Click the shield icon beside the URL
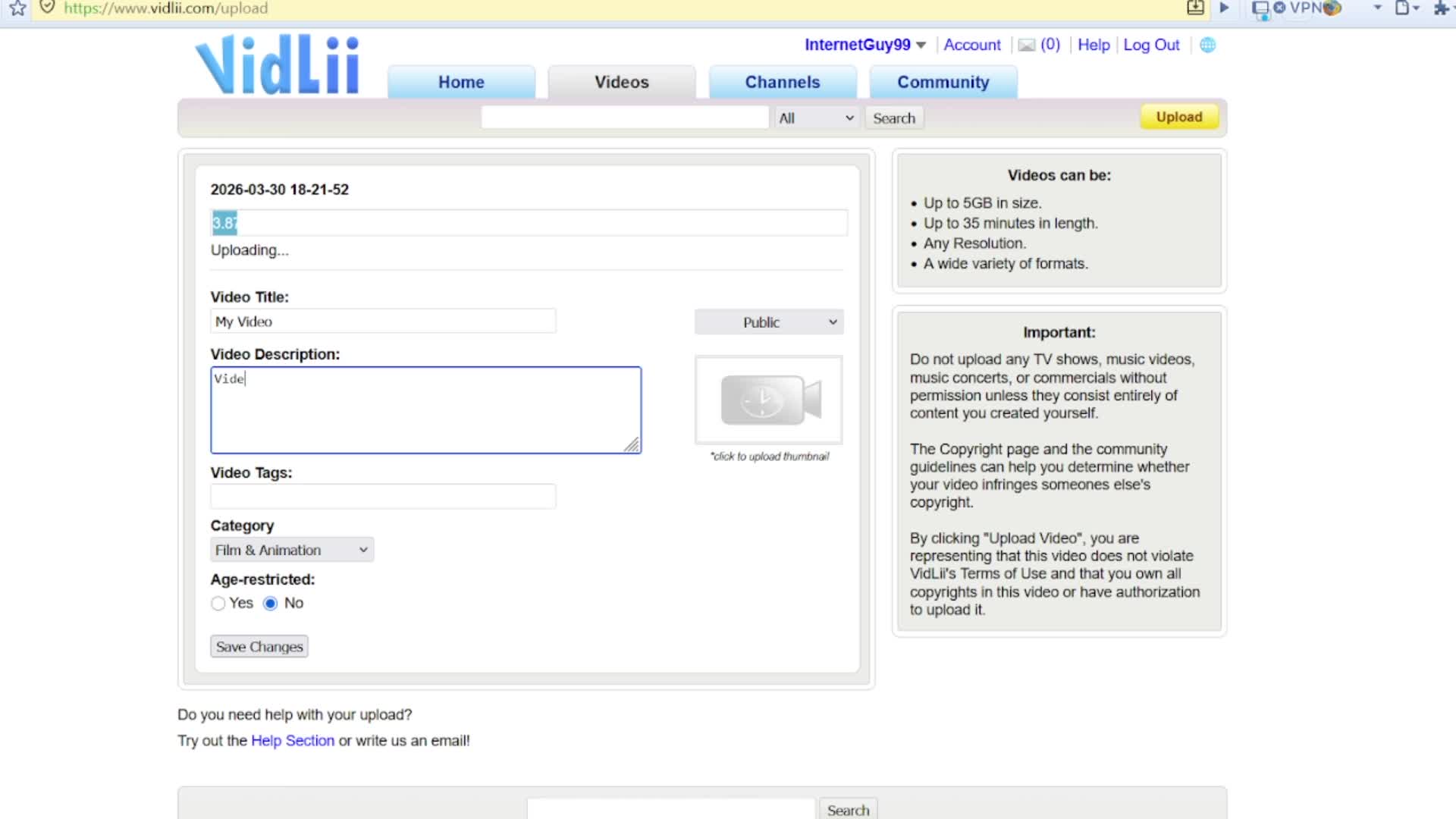1456x819 pixels. [x=47, y=8]
